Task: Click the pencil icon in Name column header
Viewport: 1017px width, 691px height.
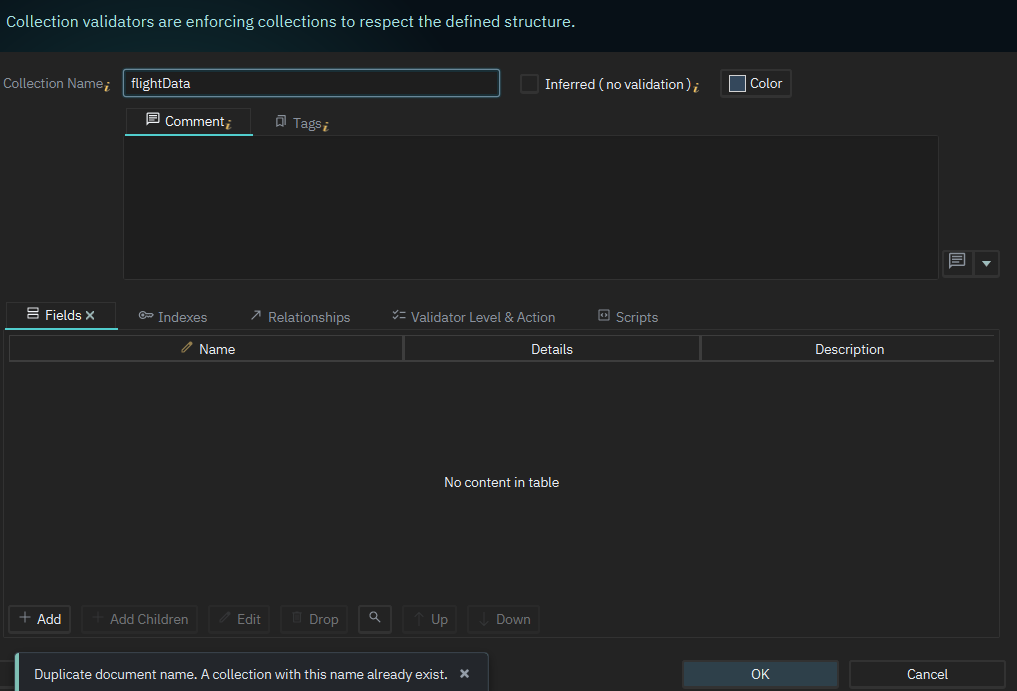Action: point(187,348)
